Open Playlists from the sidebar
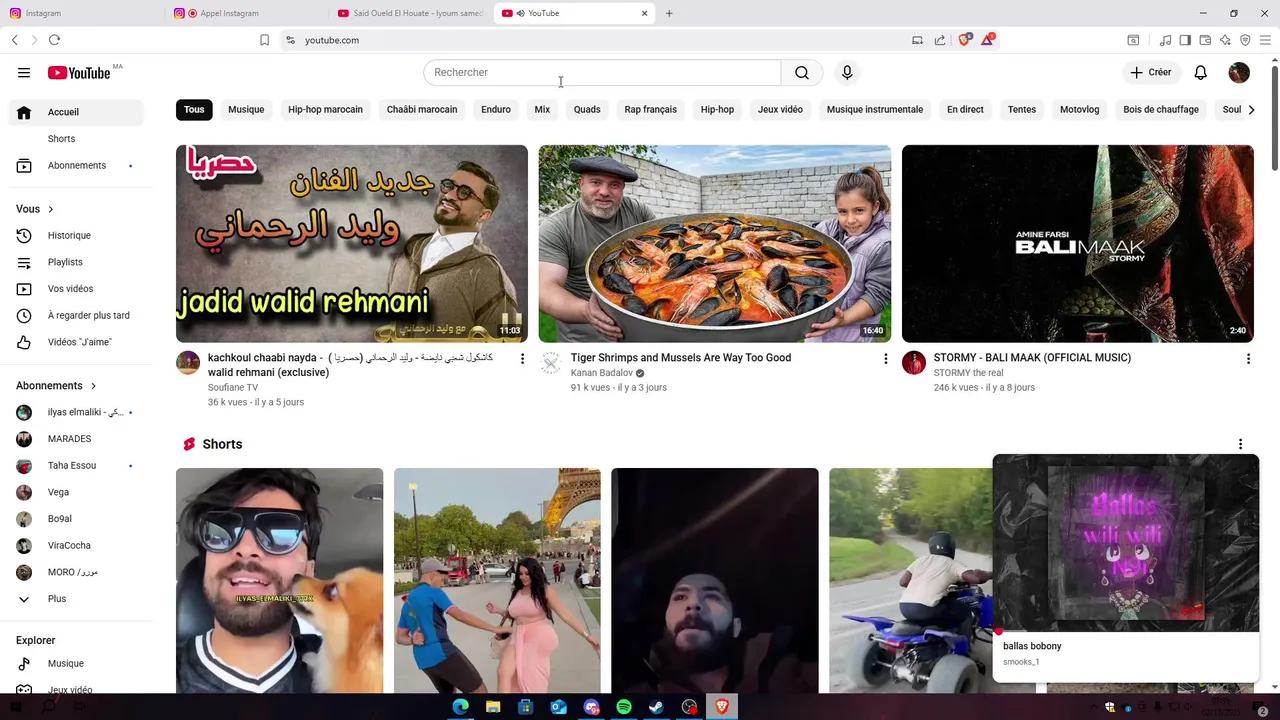Image resolution: width=1280 pixels, height=720 pixels. click(76, 262)
